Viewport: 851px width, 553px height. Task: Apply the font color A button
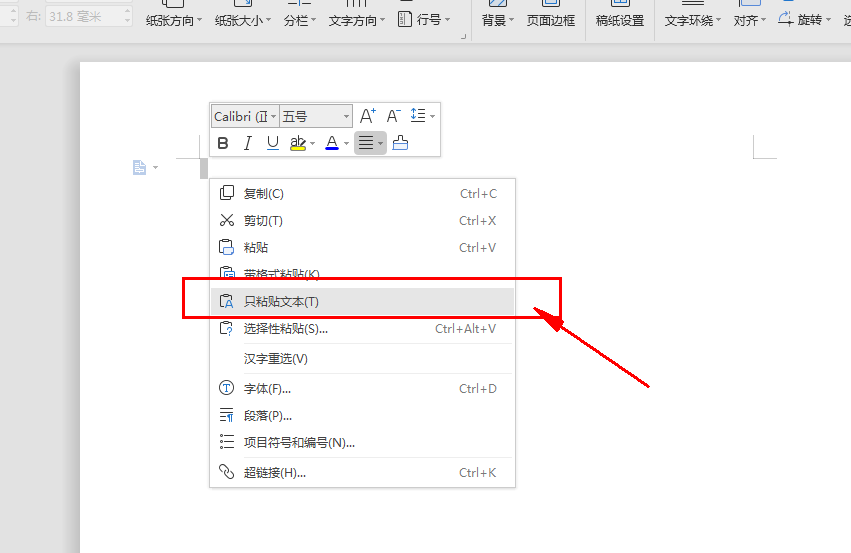332,143
